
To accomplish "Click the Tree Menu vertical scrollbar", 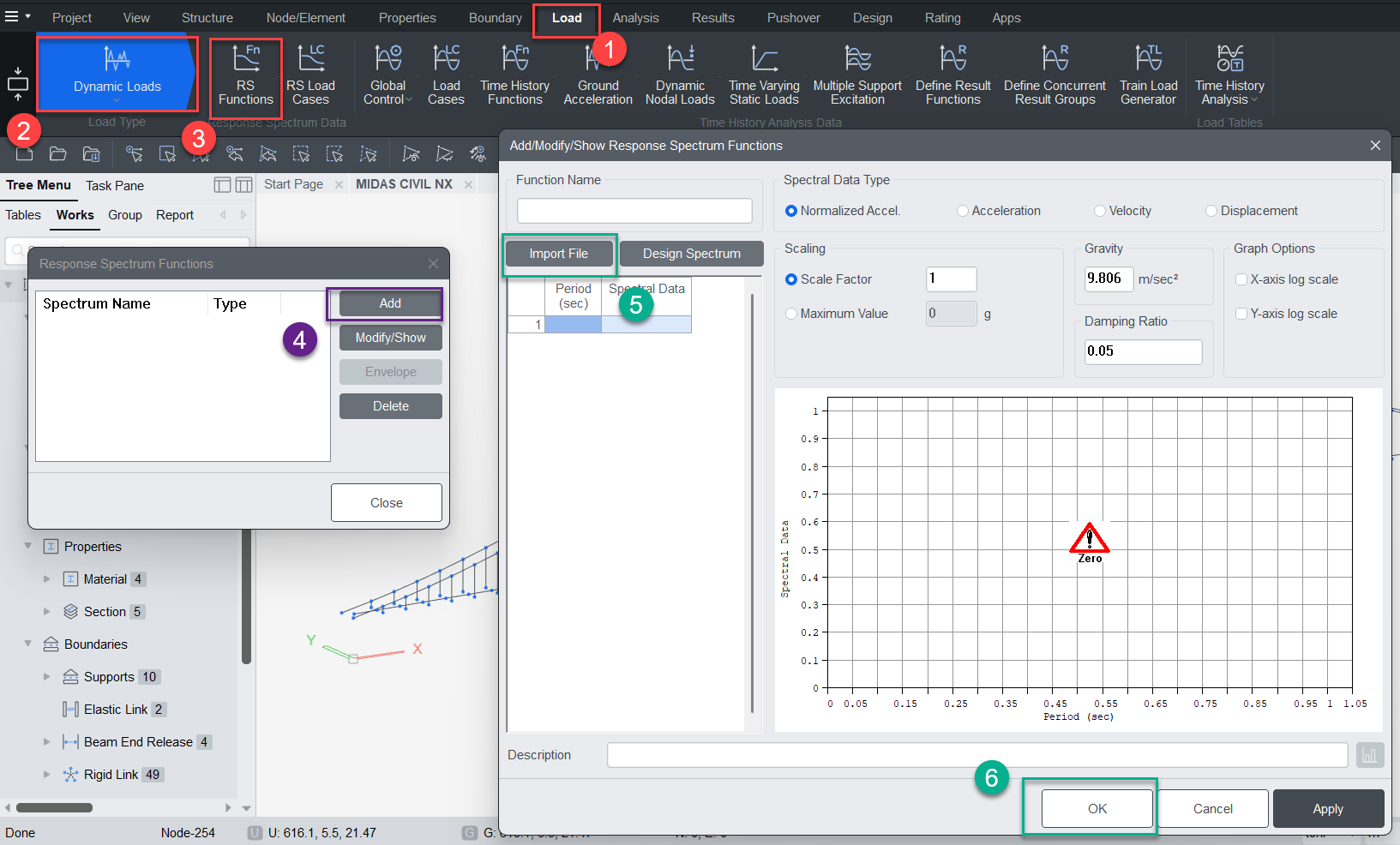I will pos(246,597).
